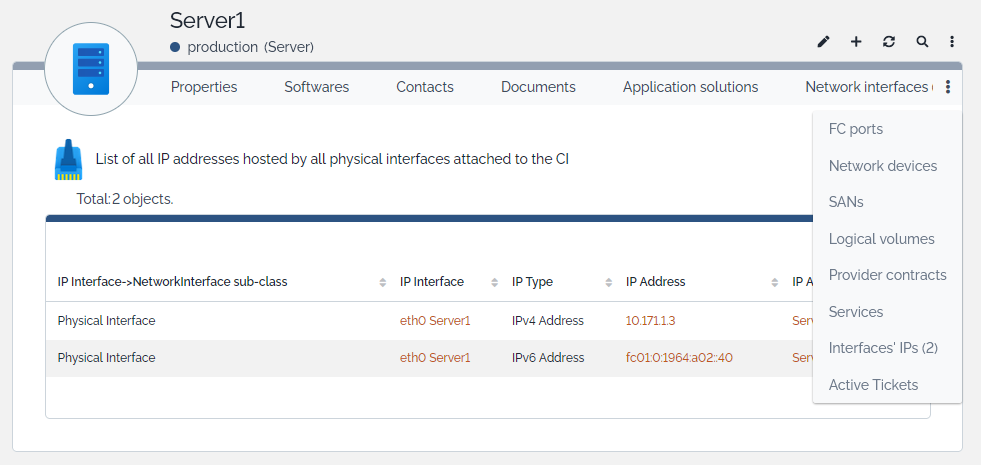Choose Logical volumes in overflow menu

click(881, 239)
